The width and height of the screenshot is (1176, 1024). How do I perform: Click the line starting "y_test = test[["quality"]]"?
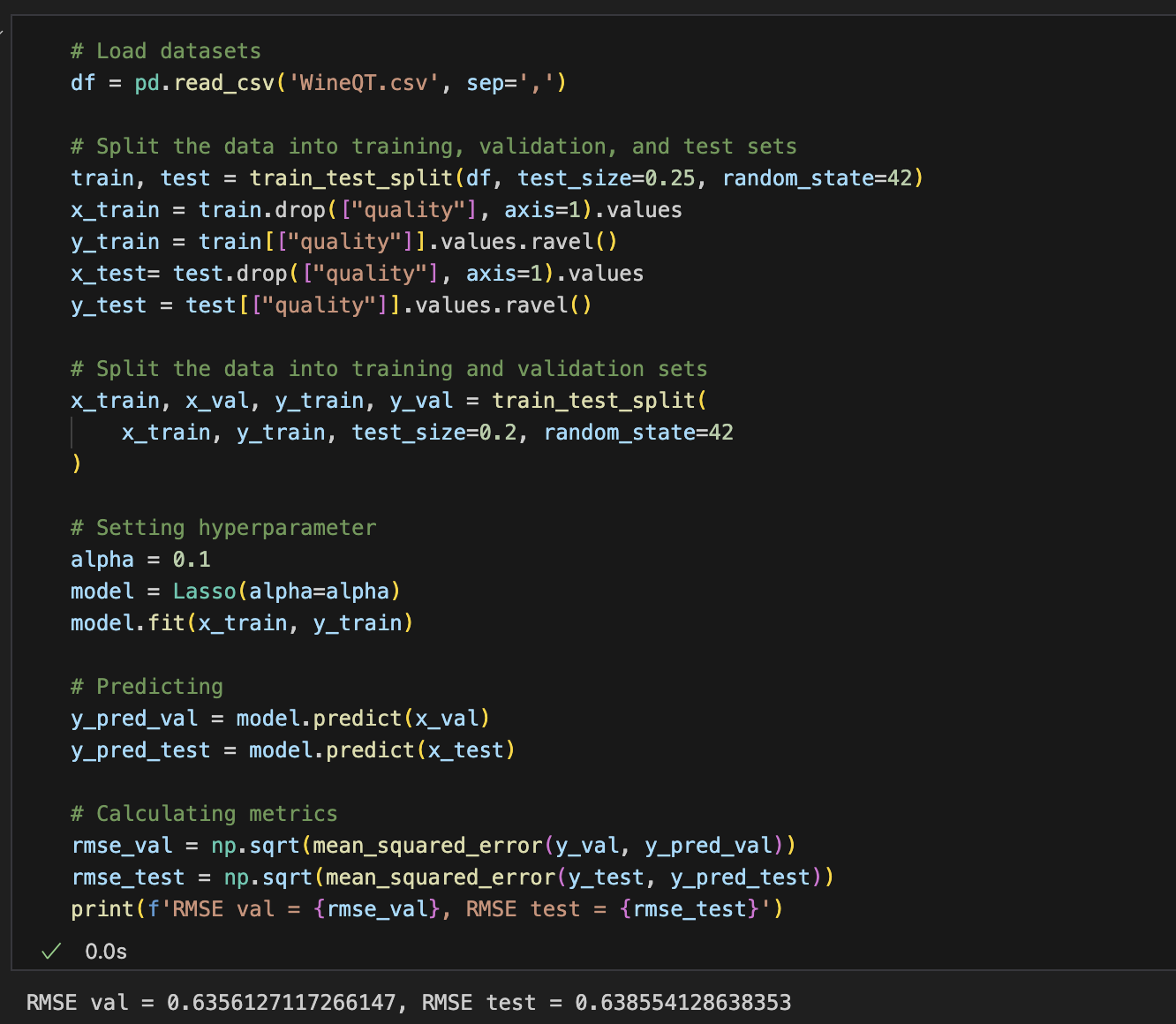point(331,305)
